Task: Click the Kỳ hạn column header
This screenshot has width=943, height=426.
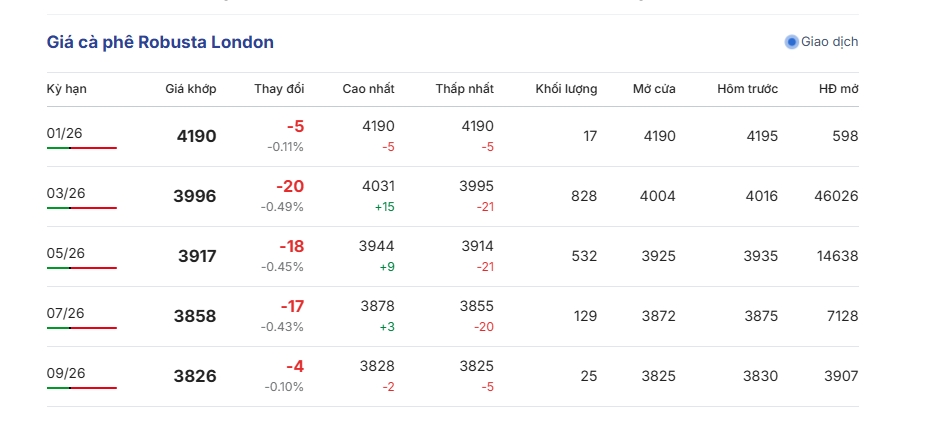Action: coord(67,89)
